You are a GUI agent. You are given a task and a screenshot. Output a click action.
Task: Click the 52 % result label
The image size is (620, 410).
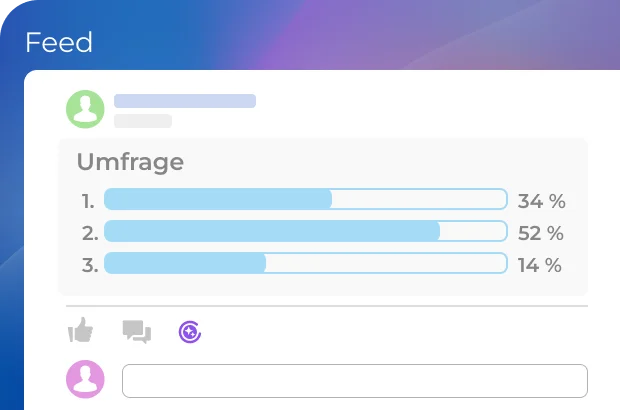tap(541, 233)
